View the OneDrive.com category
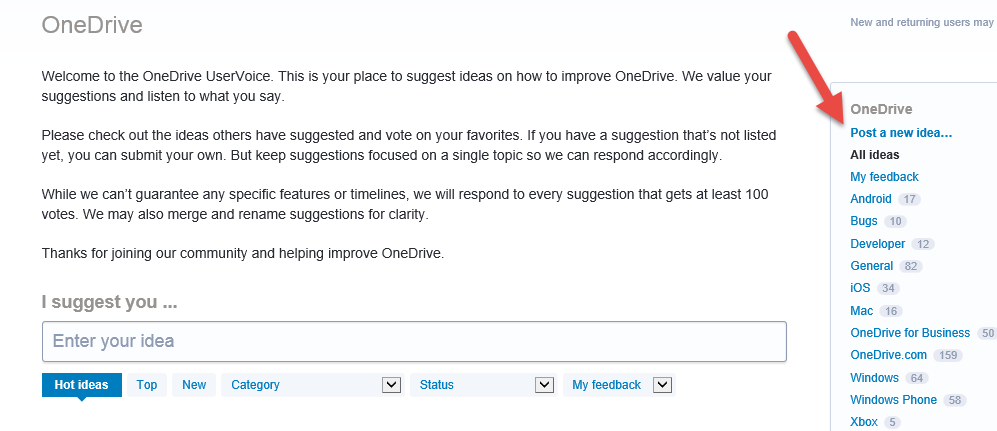 (888, 355)
